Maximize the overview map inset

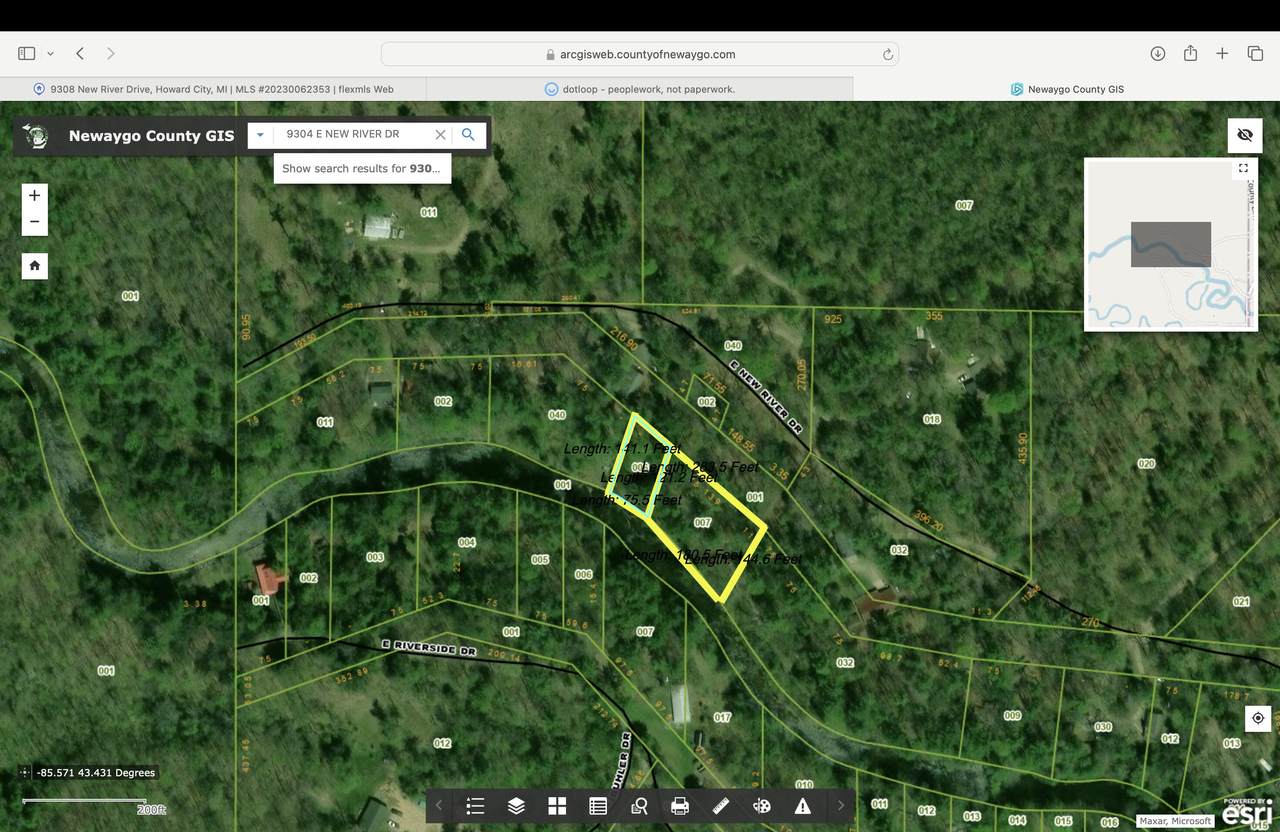(1243, 168)
